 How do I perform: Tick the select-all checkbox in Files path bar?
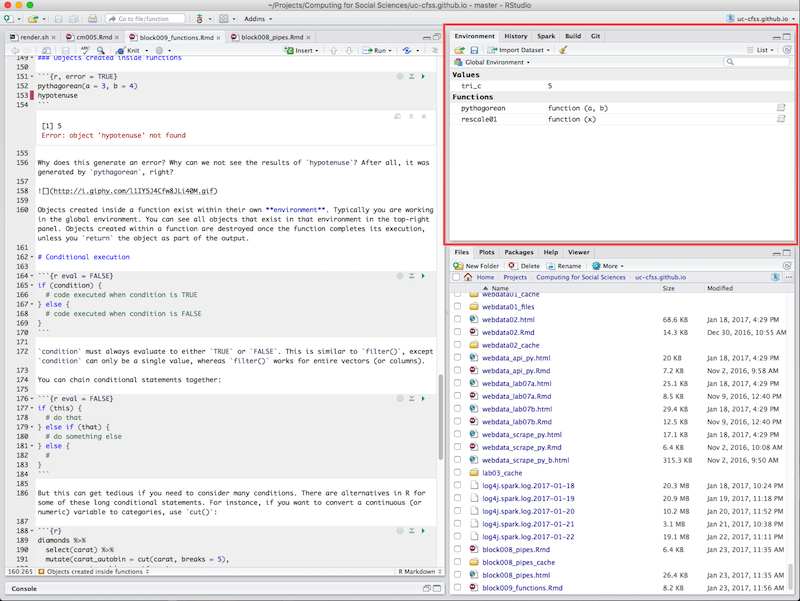456,277
